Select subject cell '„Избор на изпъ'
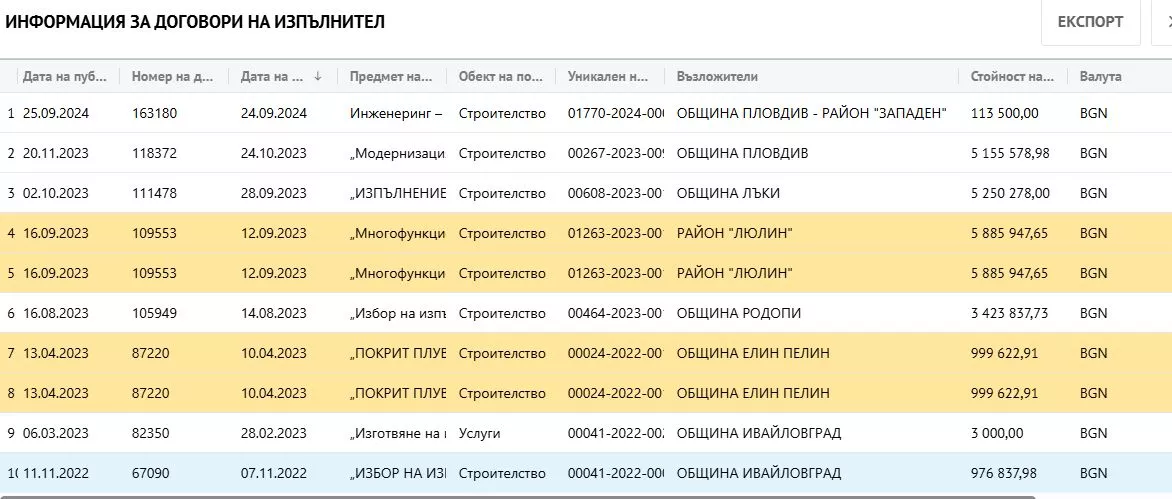The height and width of the screenshot is (499, 1172). [398, 313]
